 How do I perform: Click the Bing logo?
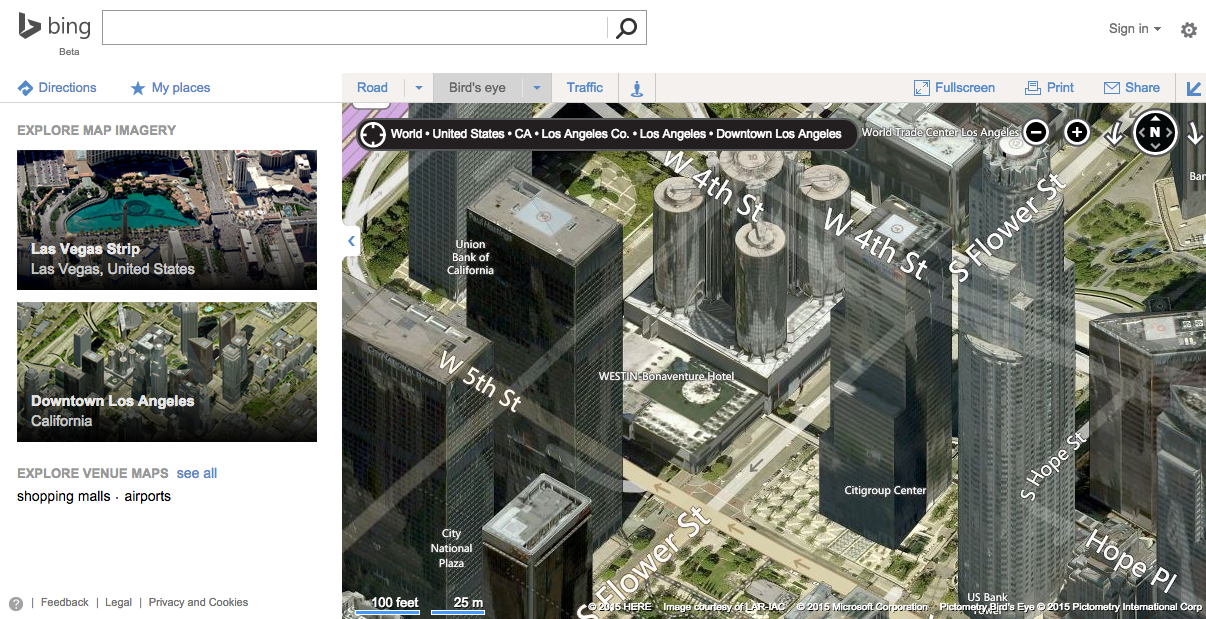(54, 29)
